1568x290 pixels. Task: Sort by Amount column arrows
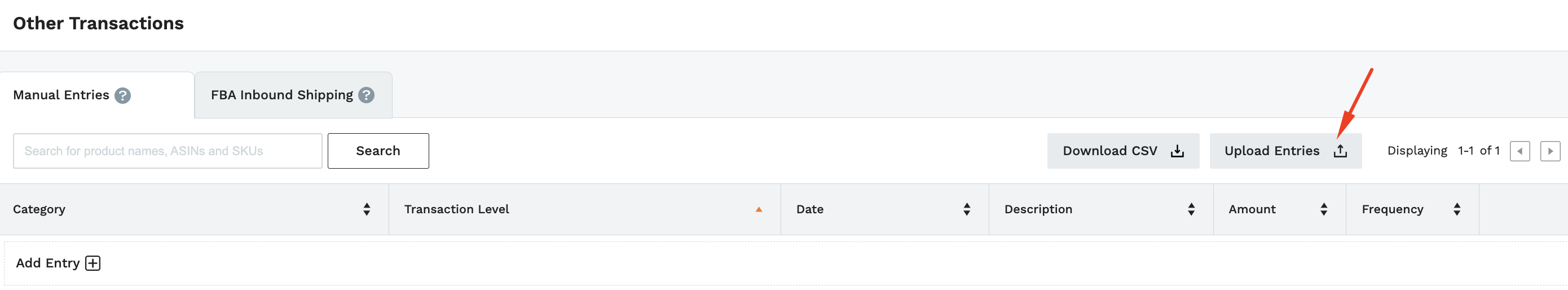click(1324, 209)
